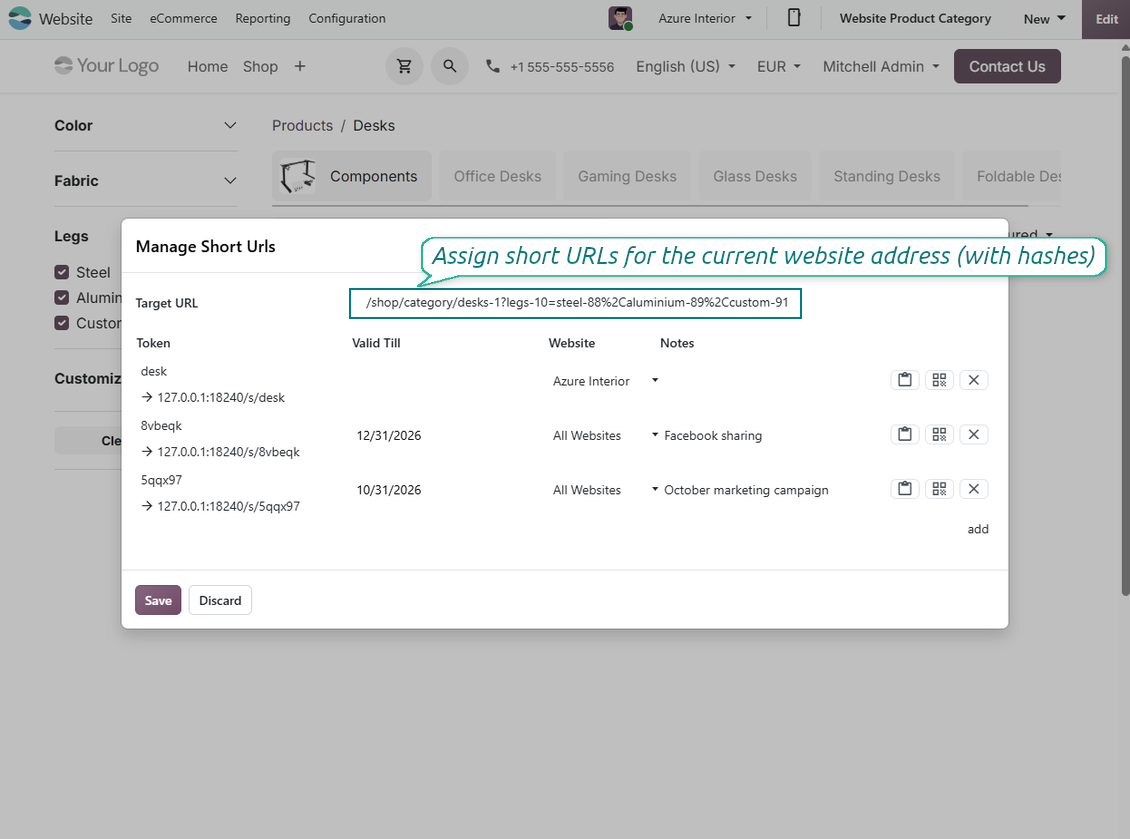Open the New dropdown in top bar

[1044, 19]
